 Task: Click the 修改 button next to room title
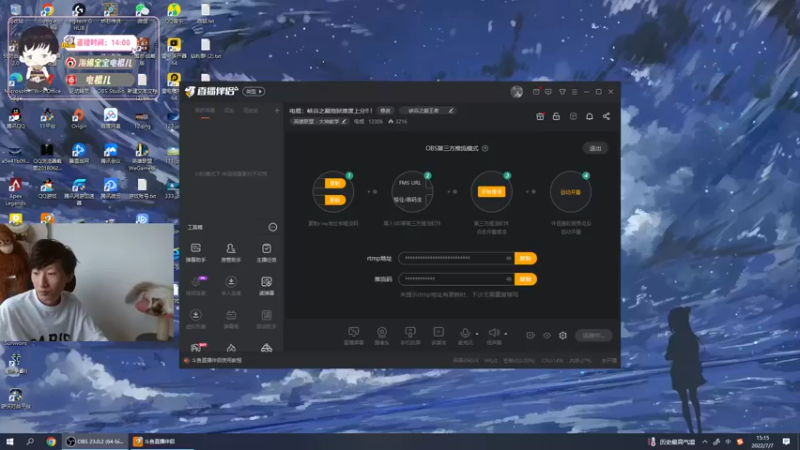click(x=385, y=111)
